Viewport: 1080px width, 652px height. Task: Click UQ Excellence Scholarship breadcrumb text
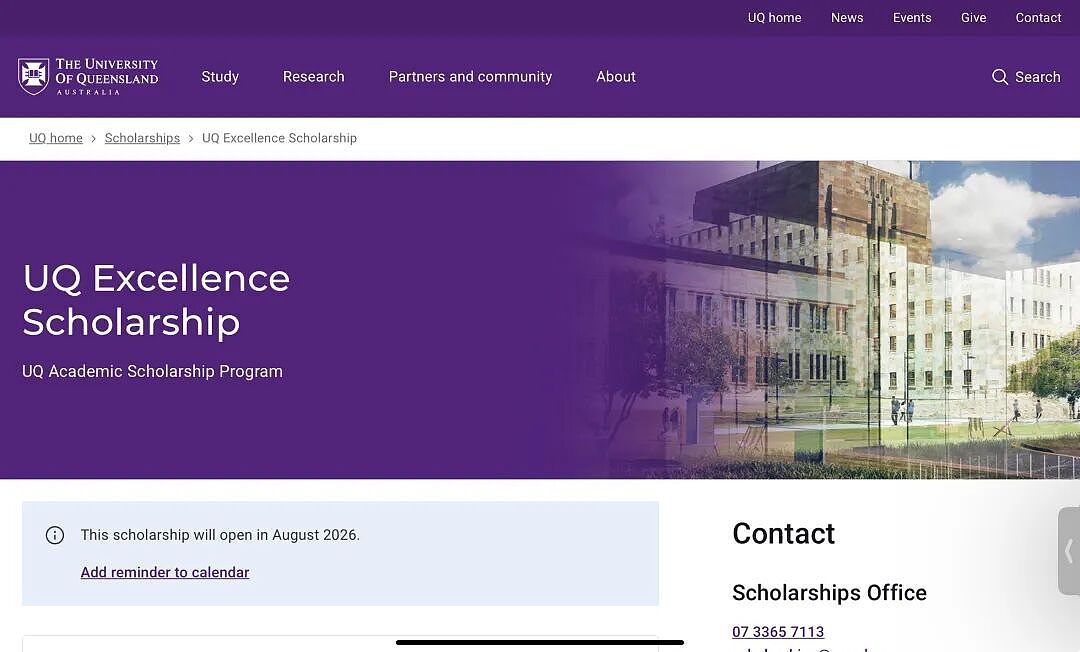pos(279,138)
